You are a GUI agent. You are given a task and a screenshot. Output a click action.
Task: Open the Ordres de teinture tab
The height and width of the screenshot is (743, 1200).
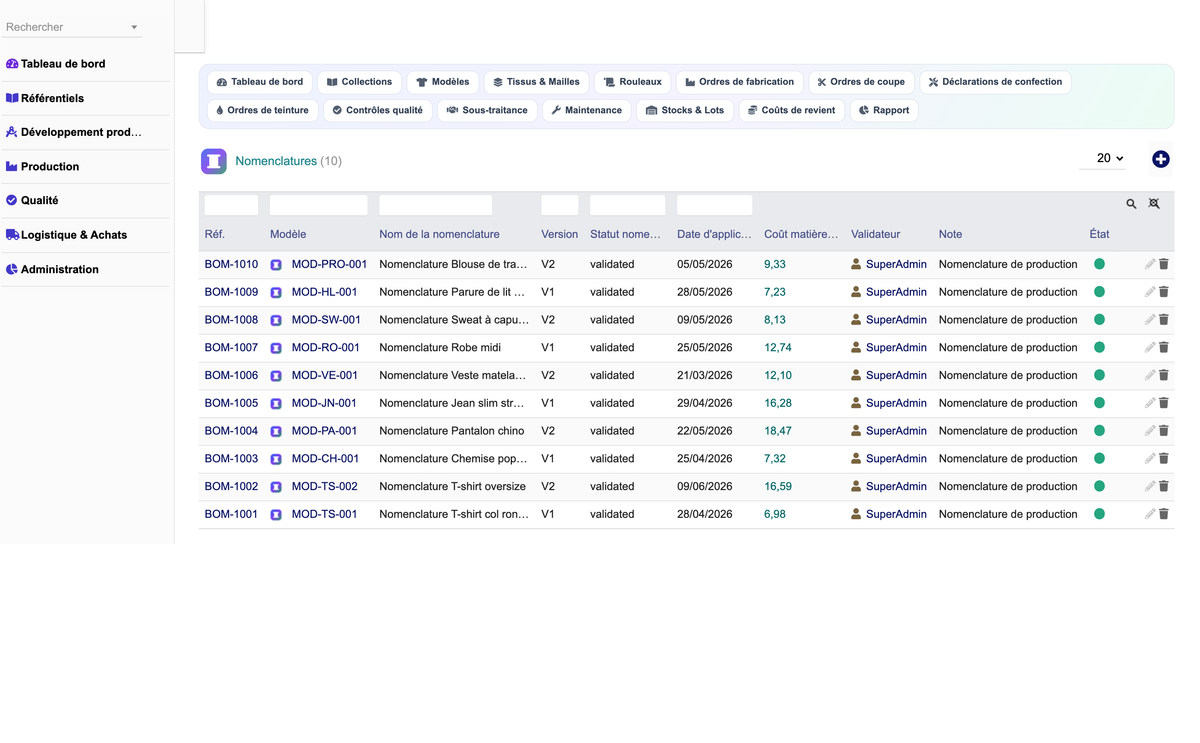click(x=262, y=110)
